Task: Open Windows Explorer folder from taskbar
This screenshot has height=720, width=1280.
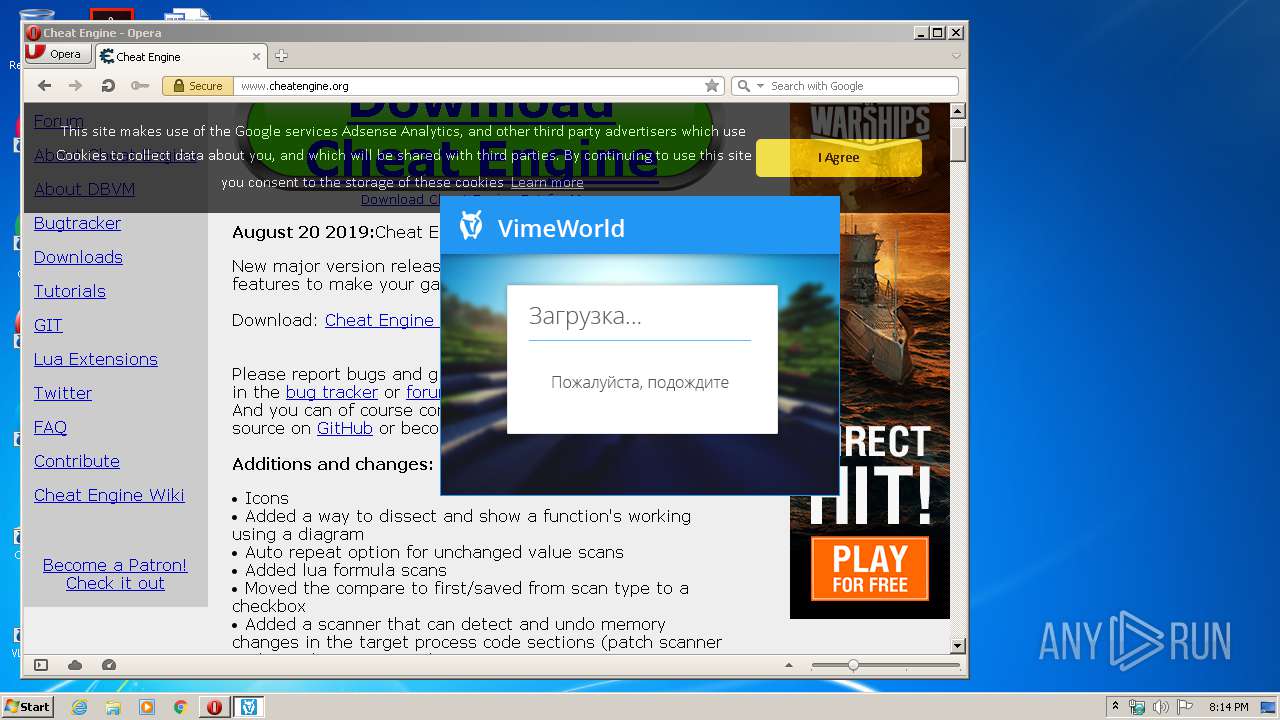Action: coord(113,707)
